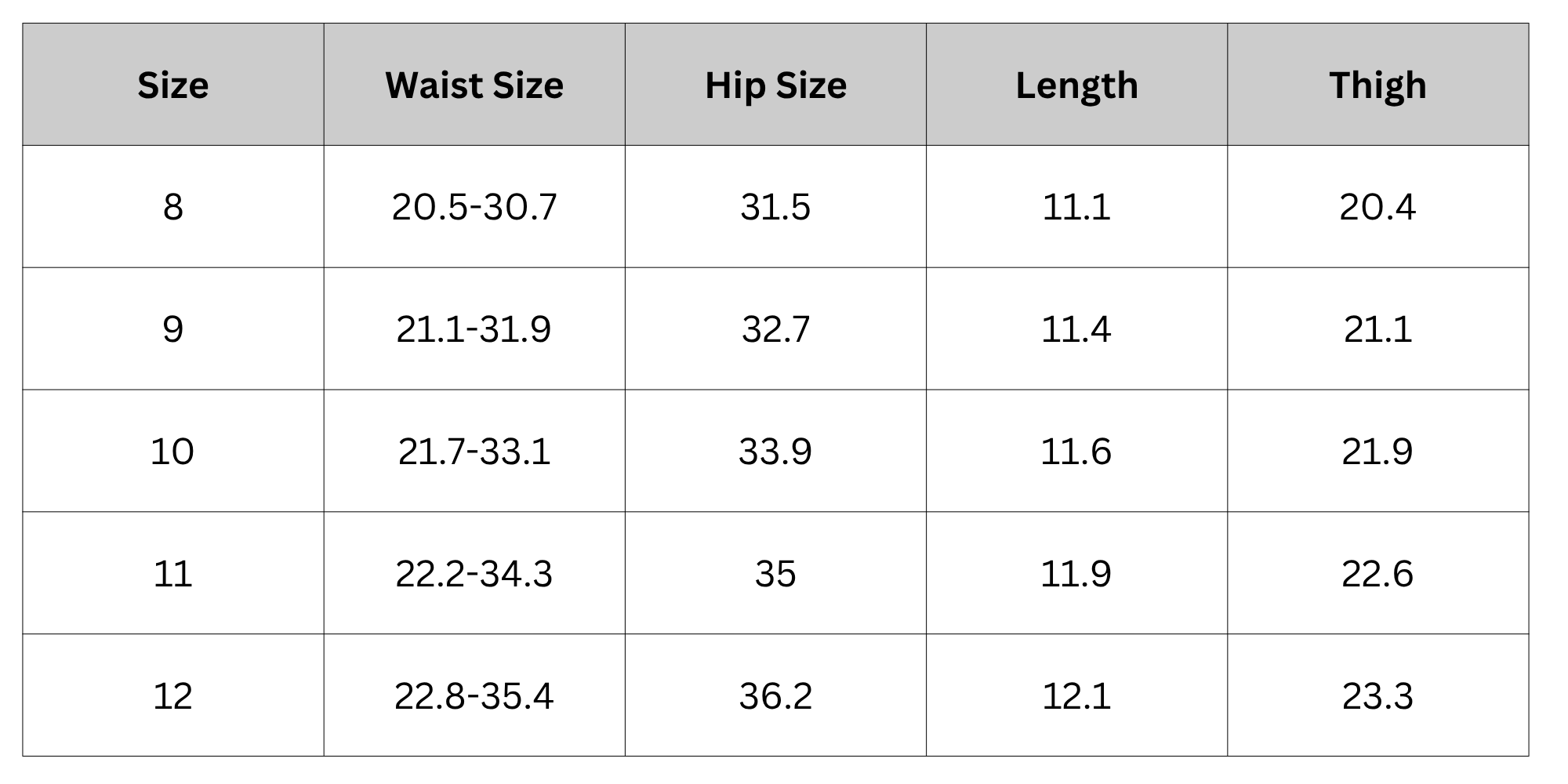Select hip size value 35
Viewport: 1568px width, 784px height.
tap(775, 574)
